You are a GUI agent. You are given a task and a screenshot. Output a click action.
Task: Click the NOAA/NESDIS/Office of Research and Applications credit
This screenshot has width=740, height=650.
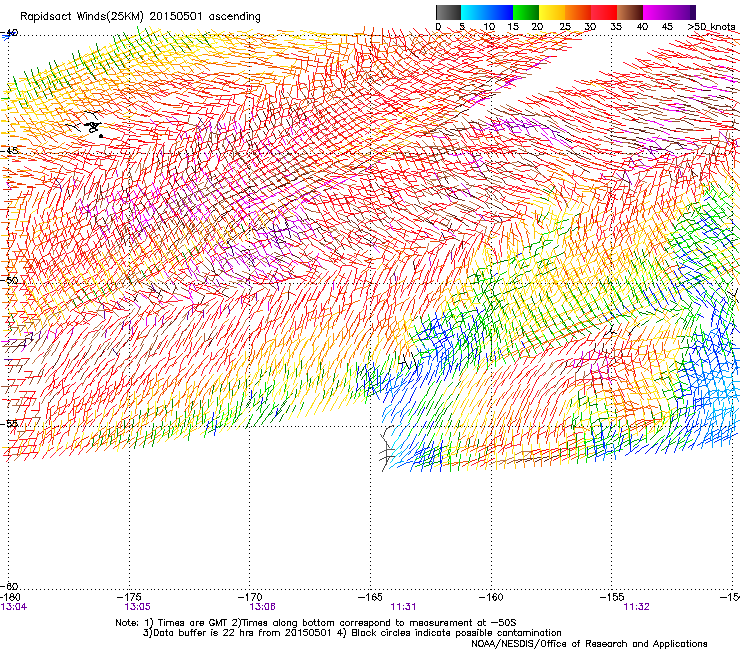589,643
